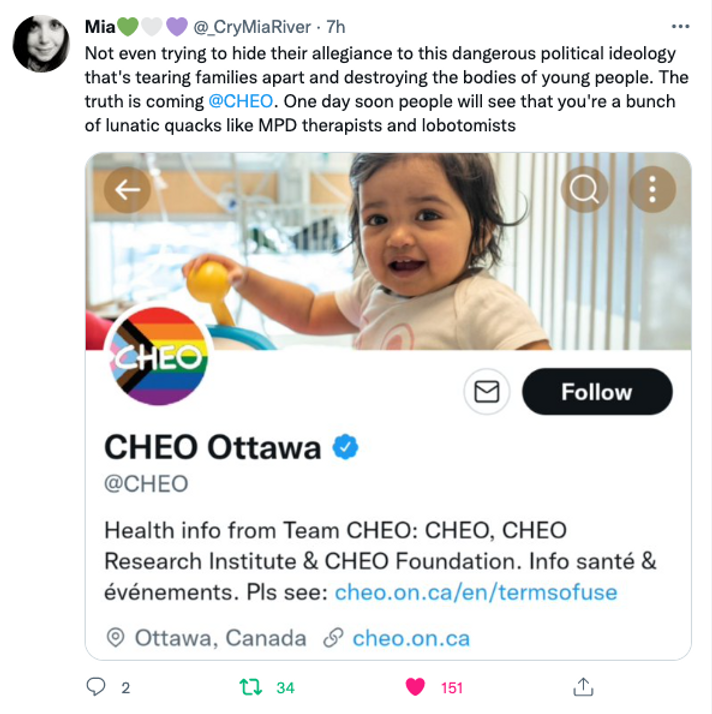Image resolution: width=712 pixels, height=714 pixels.
Task: Open the share tweet icon
Action: 582,687
